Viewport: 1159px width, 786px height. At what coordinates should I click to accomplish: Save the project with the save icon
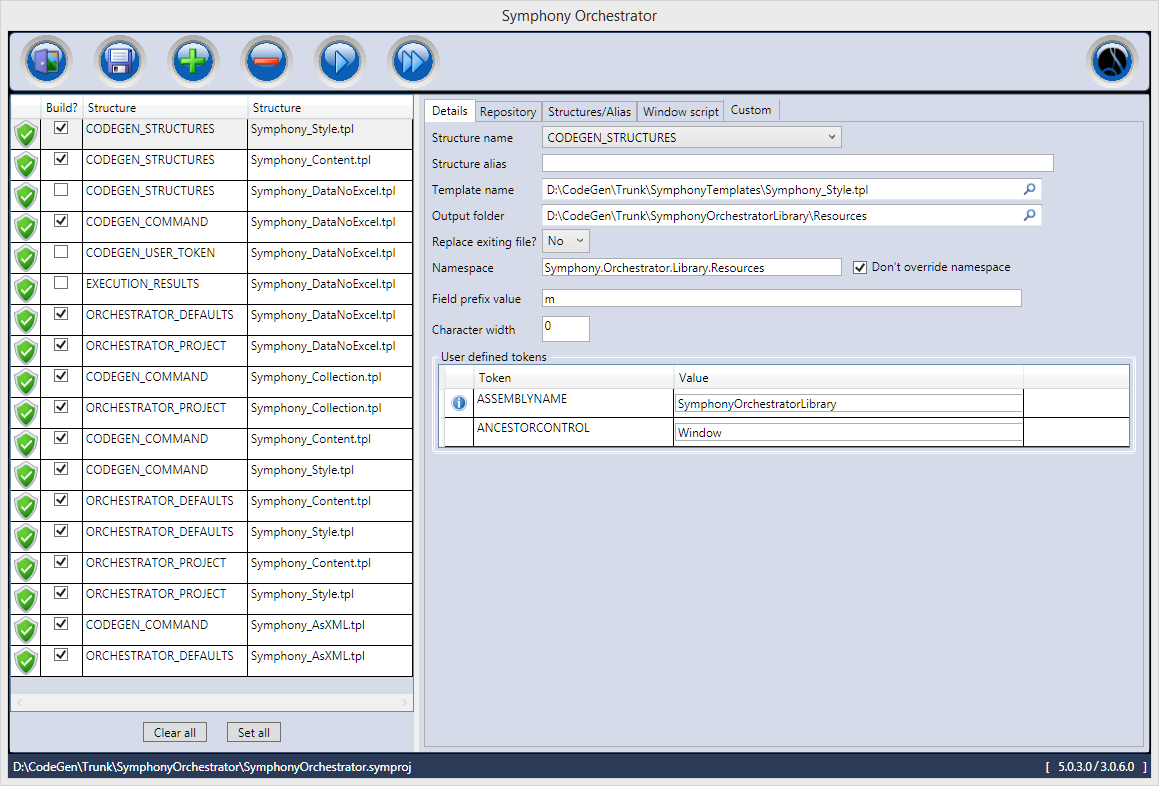coord(119,60)
